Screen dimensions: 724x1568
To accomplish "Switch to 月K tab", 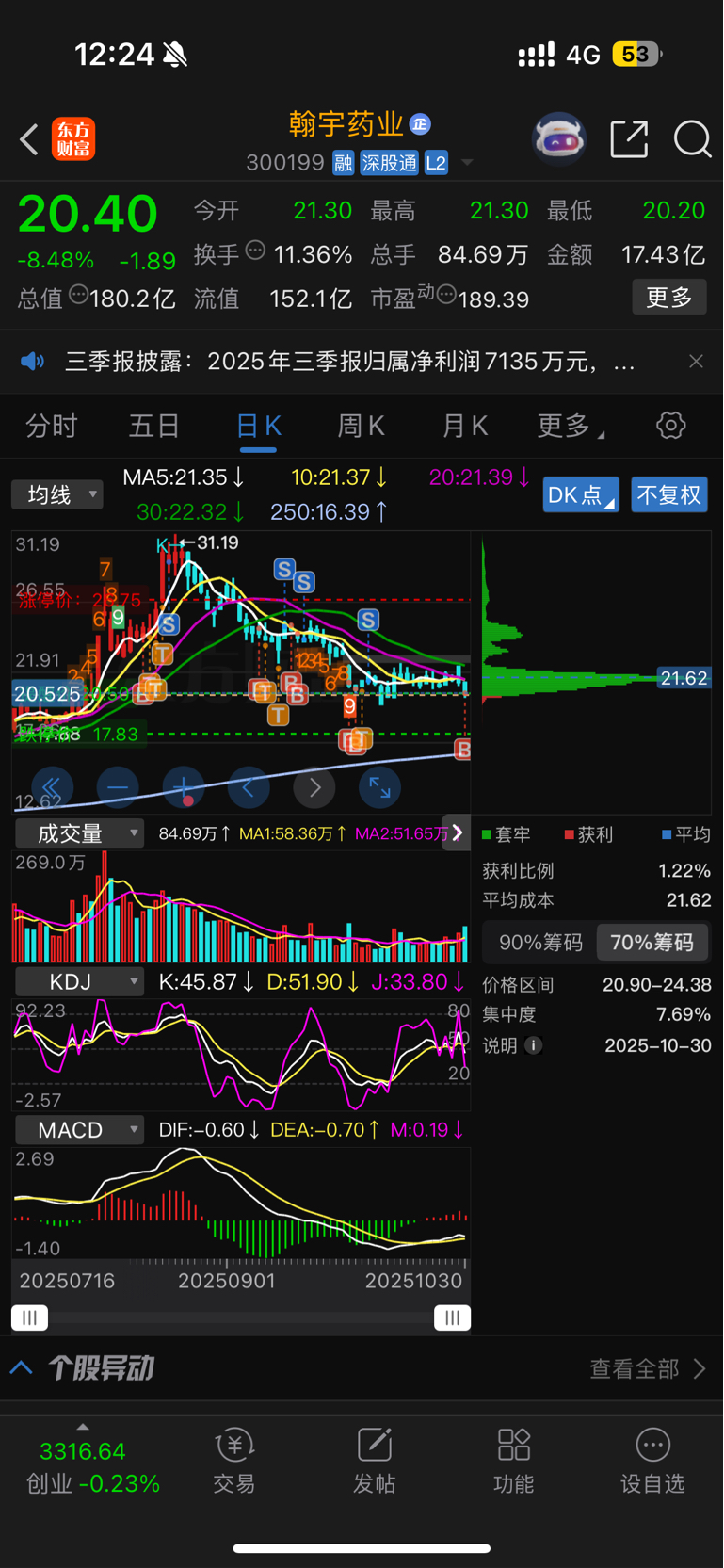I will [x=465, y=427].
